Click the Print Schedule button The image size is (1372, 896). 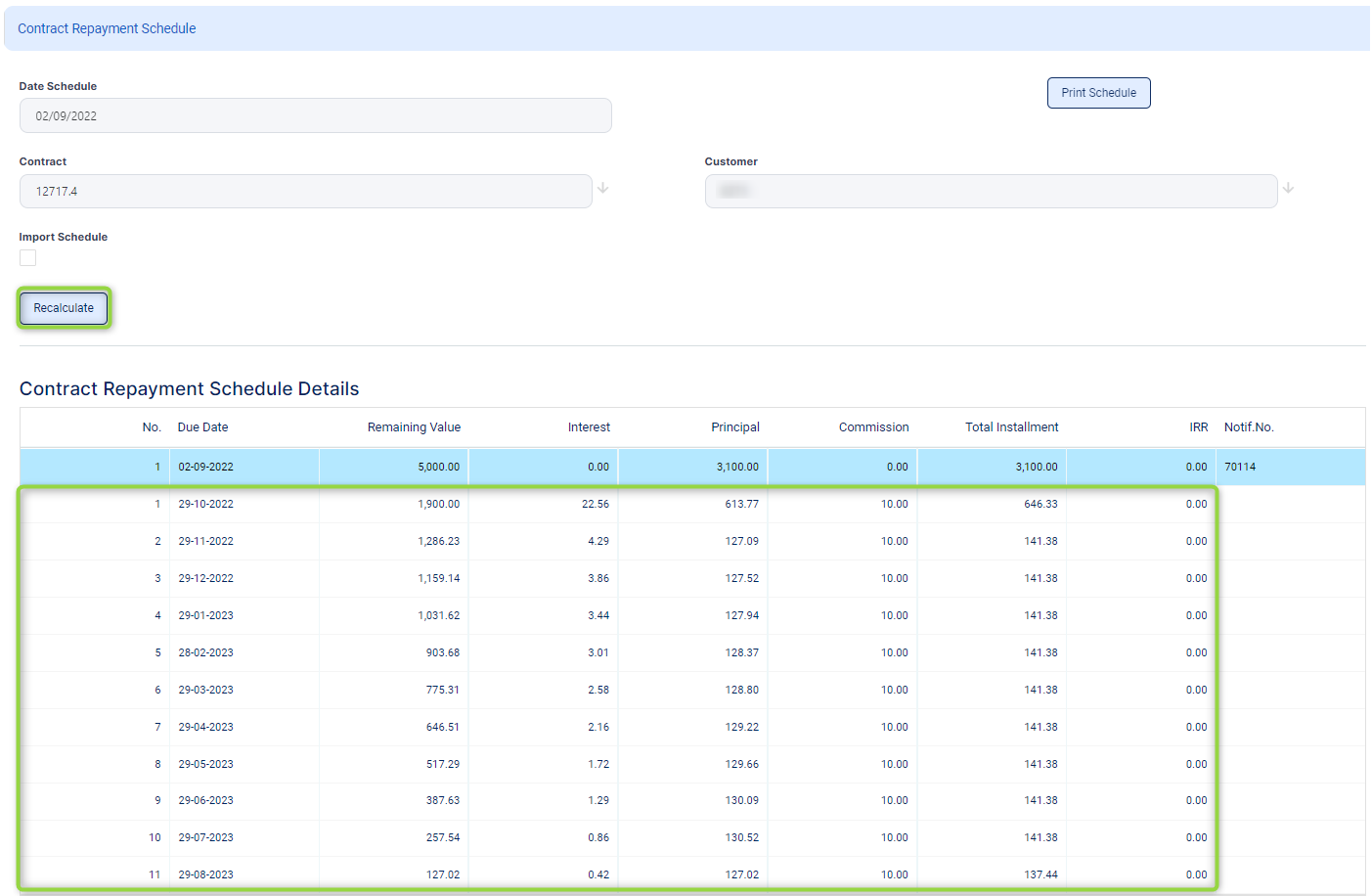tap(1098, 93)
